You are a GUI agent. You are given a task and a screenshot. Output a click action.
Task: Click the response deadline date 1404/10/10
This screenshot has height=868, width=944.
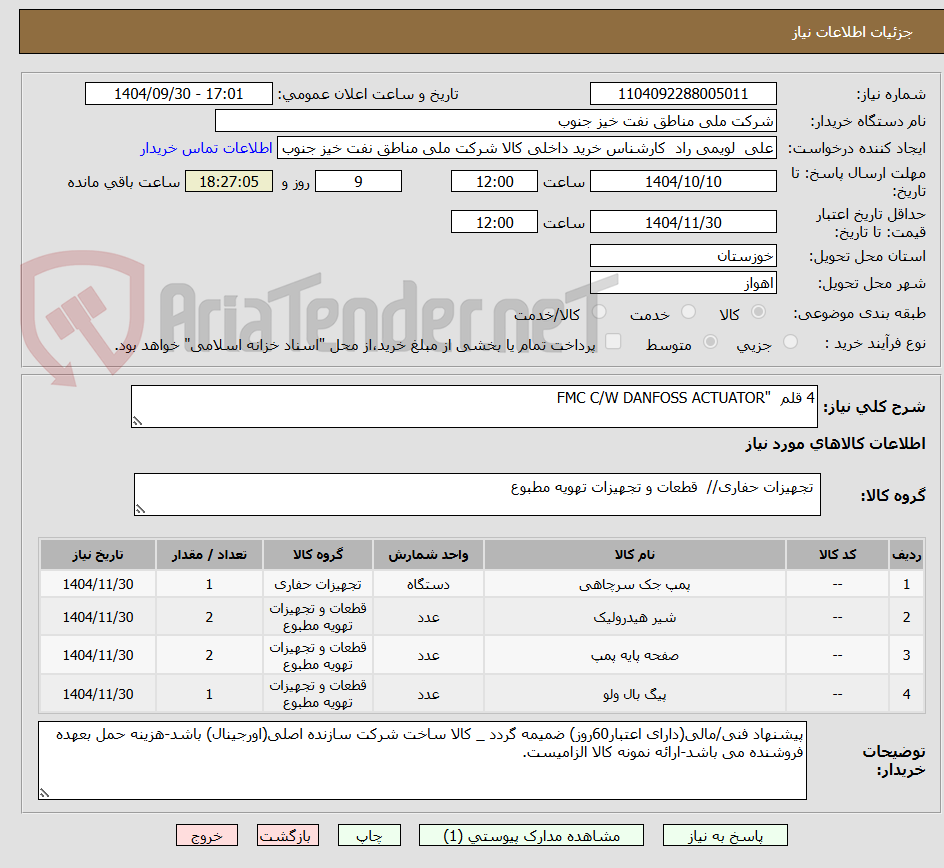(683, 181)
